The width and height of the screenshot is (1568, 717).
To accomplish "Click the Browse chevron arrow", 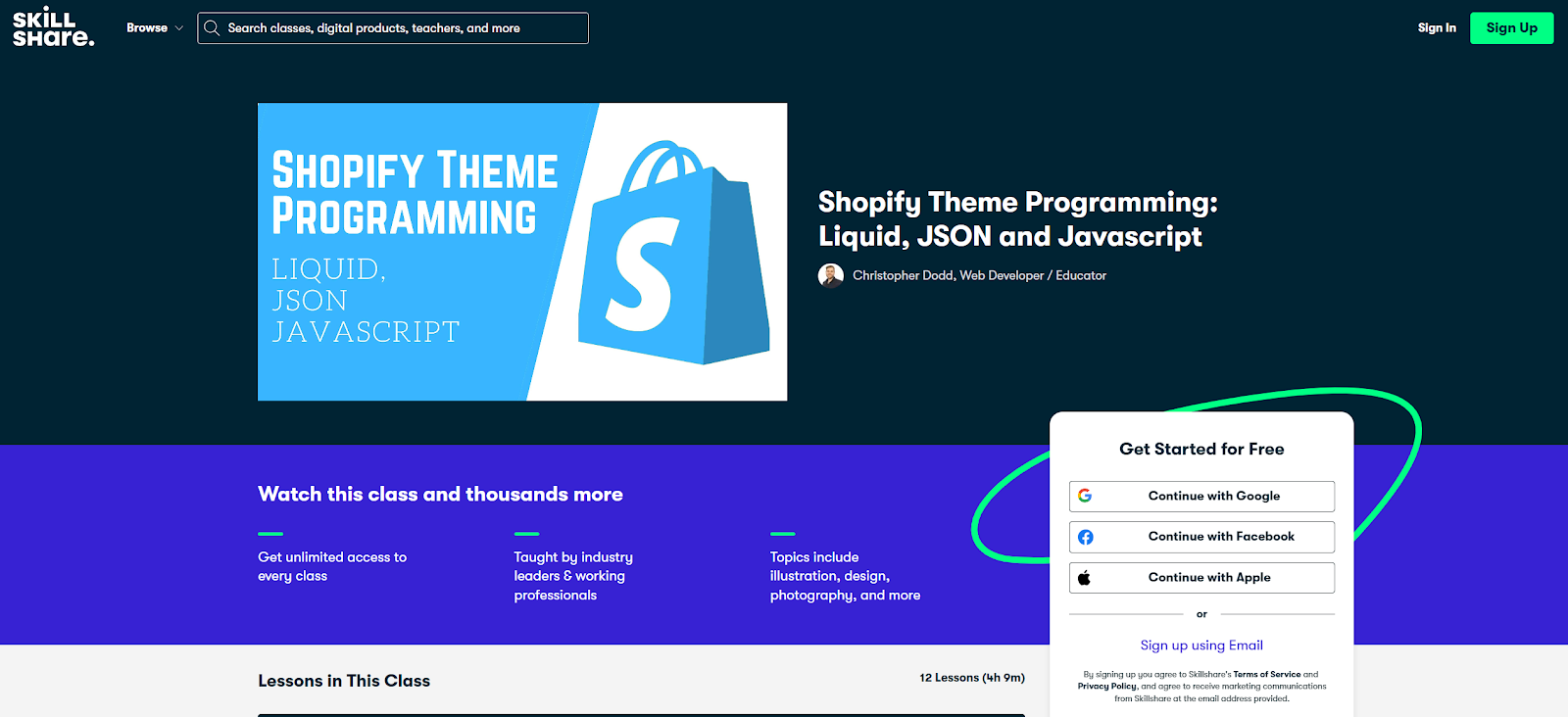I will 178,28.
